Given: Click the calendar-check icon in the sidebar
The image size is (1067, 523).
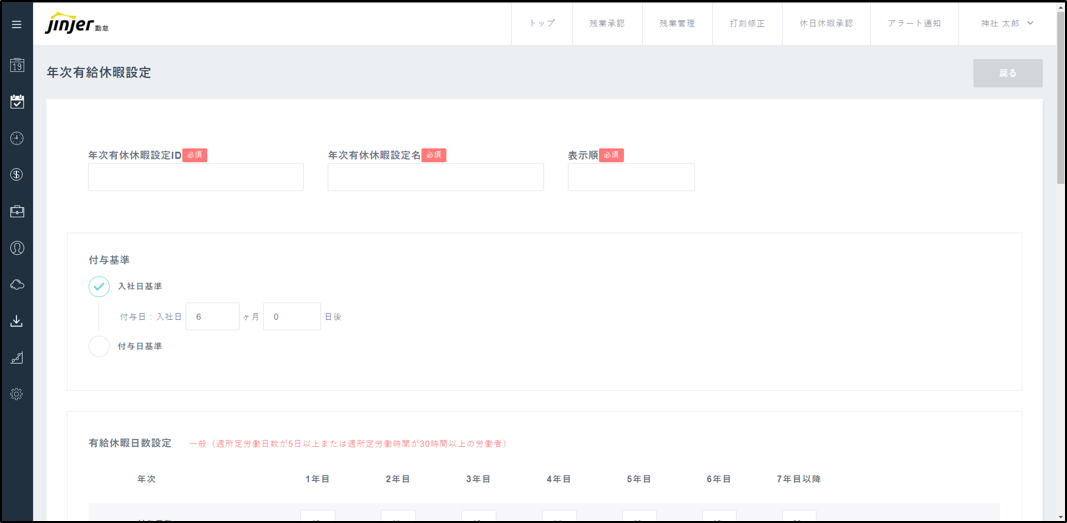Looking at the screenshot, I should 16,102.
